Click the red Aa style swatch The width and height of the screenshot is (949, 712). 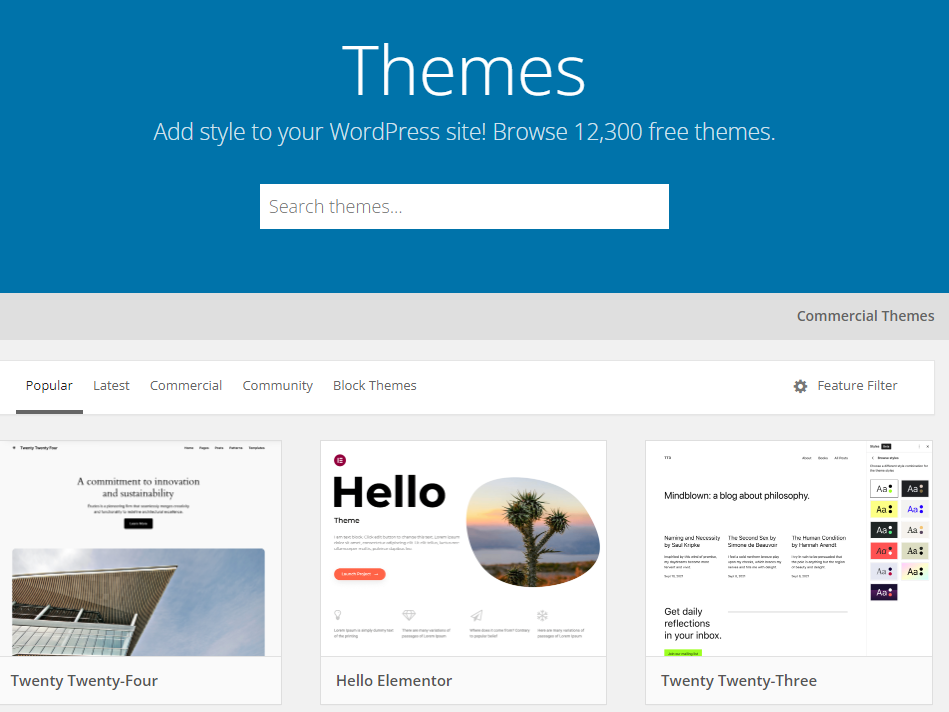click(x=883, y=551)
